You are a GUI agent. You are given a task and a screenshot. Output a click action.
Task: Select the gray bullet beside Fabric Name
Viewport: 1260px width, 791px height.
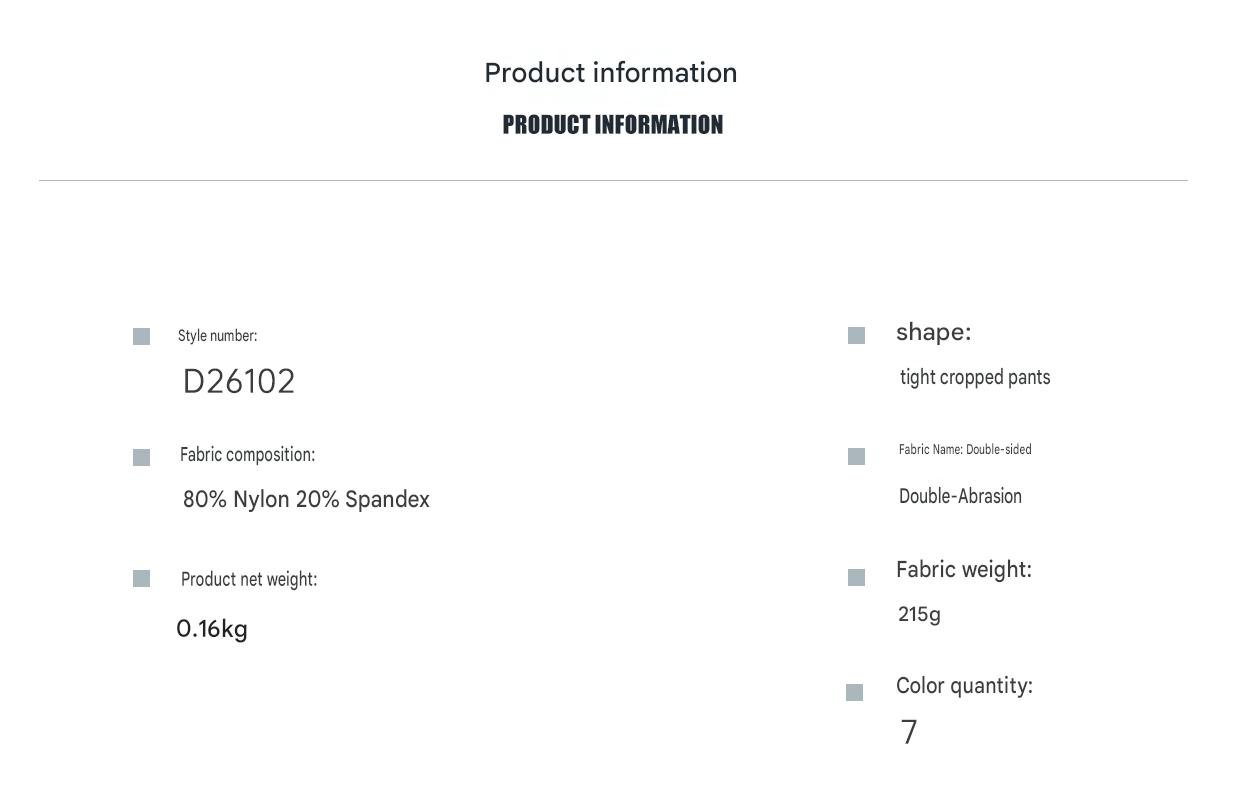coord(856,456)
